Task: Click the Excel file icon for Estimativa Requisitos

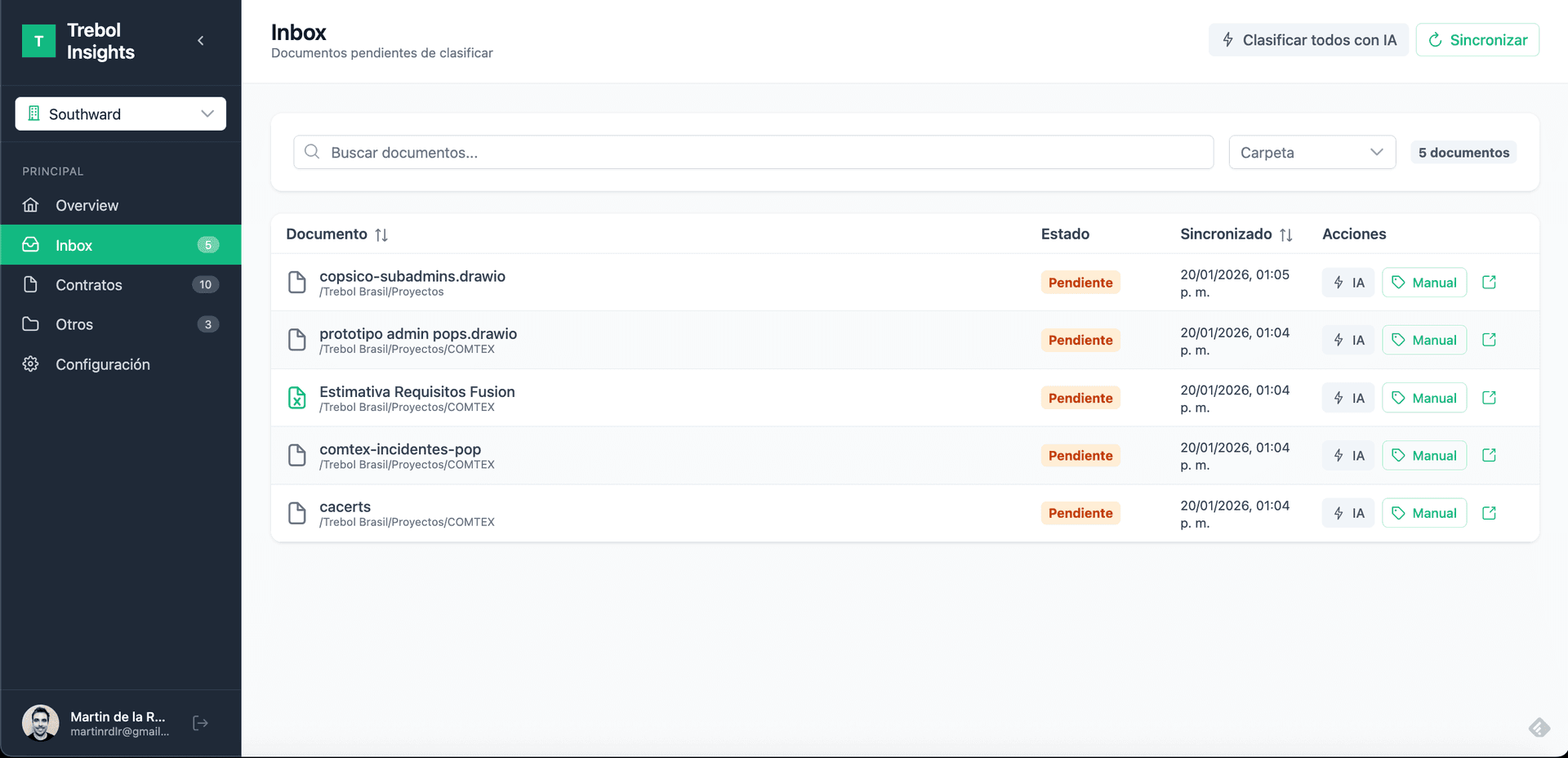Action: 297,398
